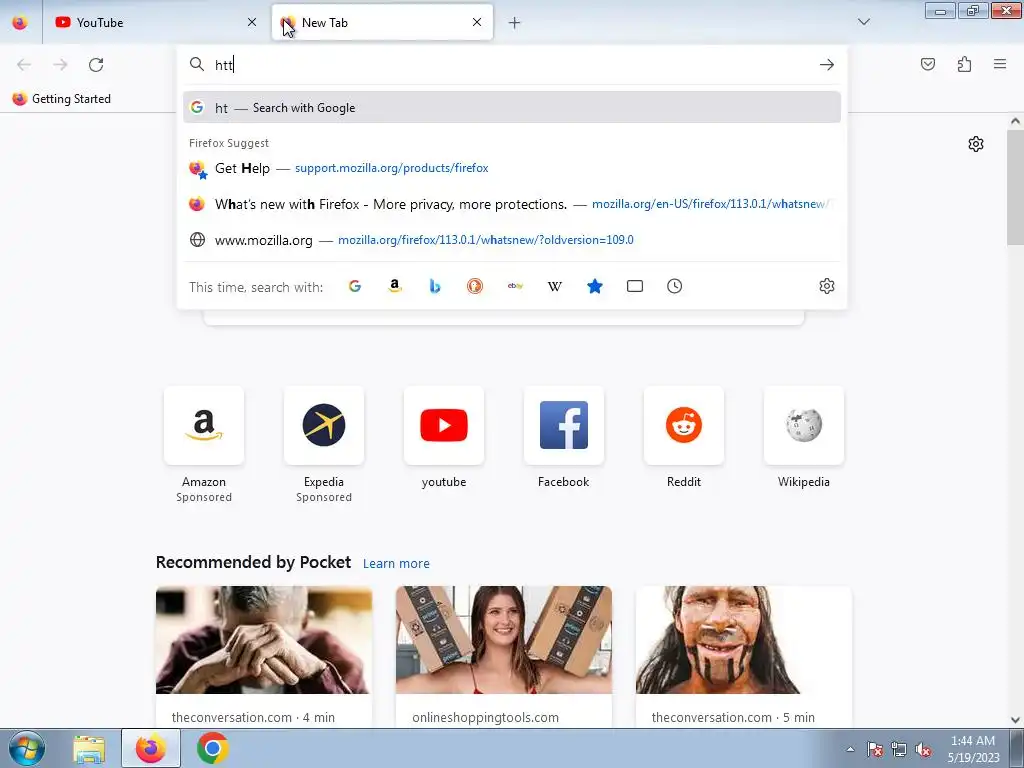
Task: Click Learn more next to Pocket
Action: tap(396, 564)
